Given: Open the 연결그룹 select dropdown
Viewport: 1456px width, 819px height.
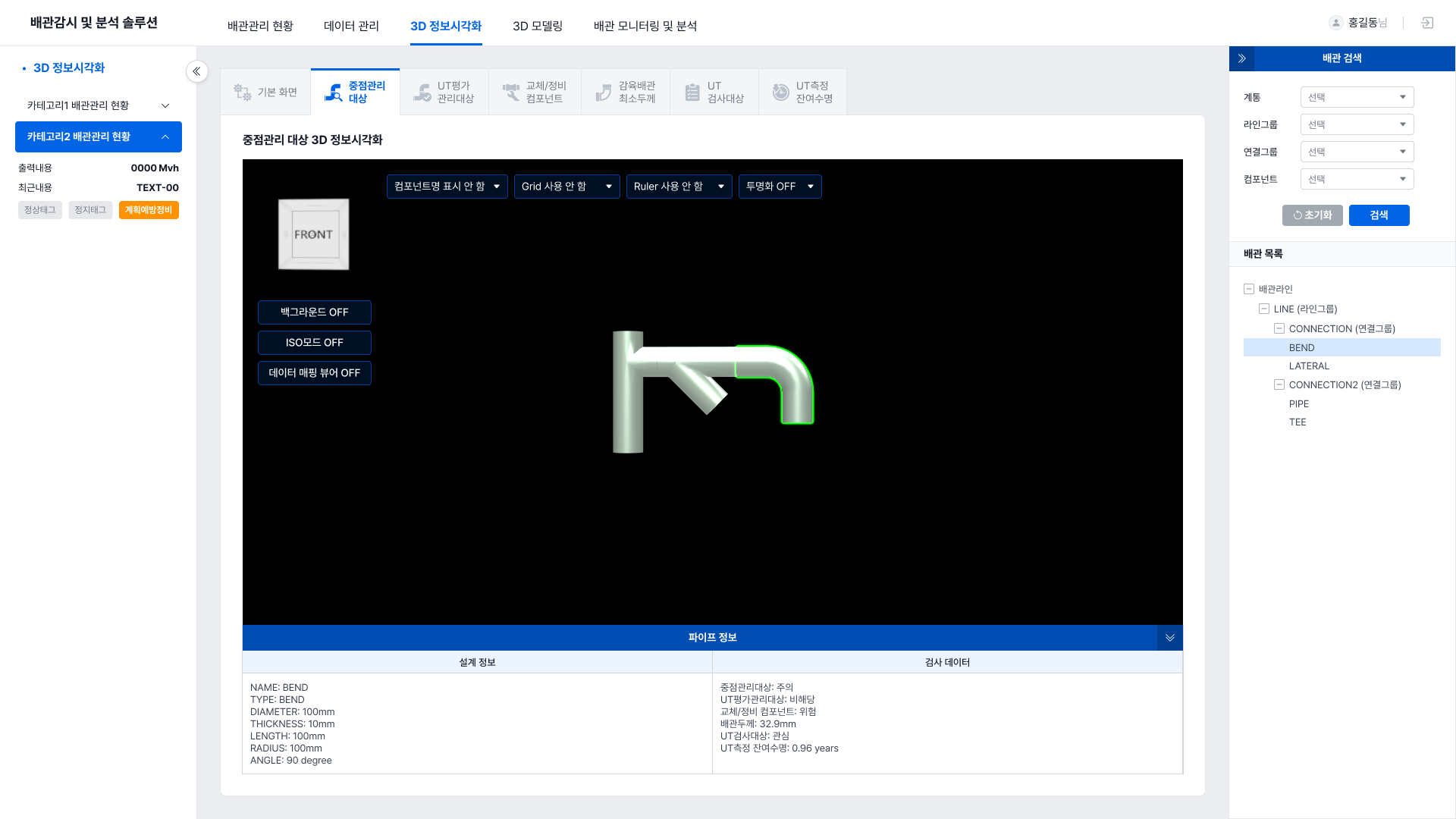Looking at the screenshot, I should [x=1357, y=152].
